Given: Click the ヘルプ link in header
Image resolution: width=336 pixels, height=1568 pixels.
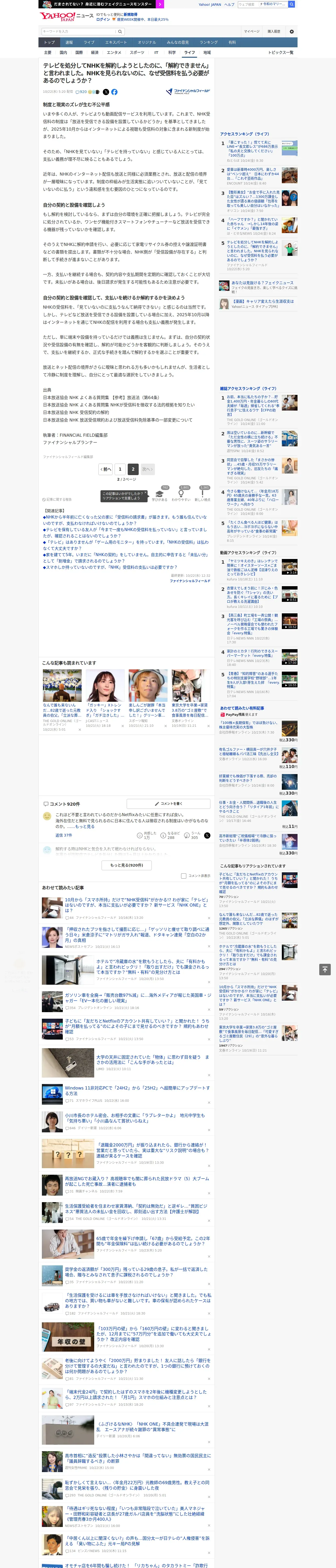Looking at the screenshot, I should (x=229, y=4).
